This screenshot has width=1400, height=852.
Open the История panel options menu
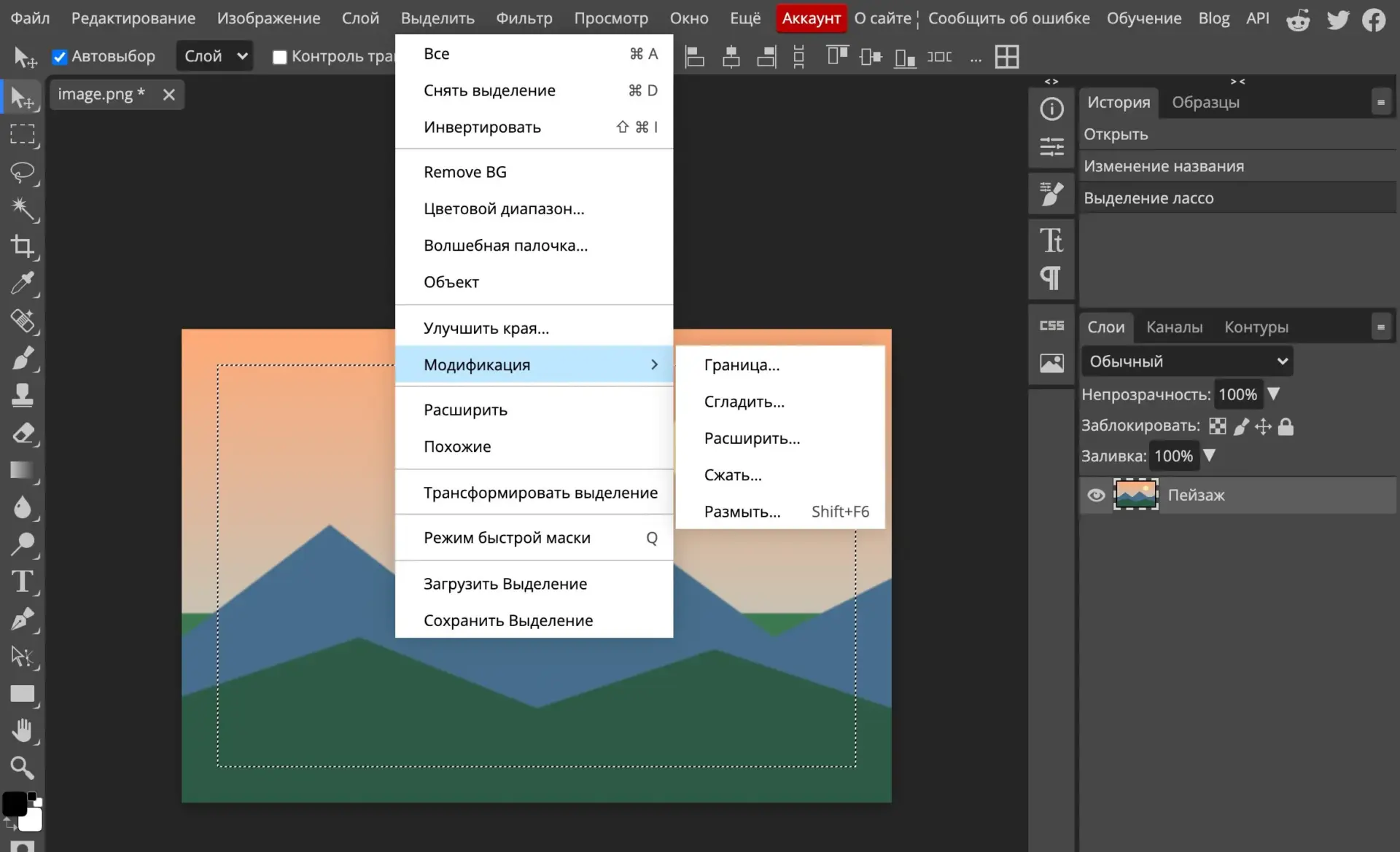point(1380,103)
